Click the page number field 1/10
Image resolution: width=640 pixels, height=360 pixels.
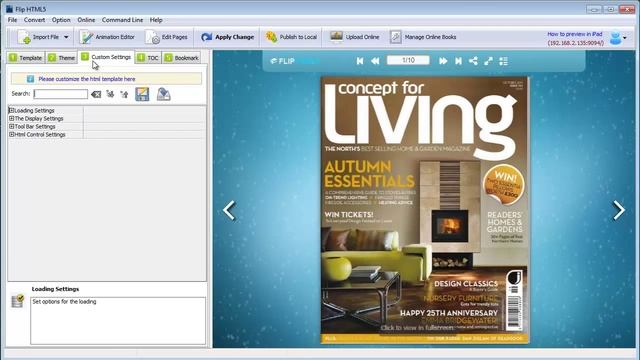click(408, 60)
